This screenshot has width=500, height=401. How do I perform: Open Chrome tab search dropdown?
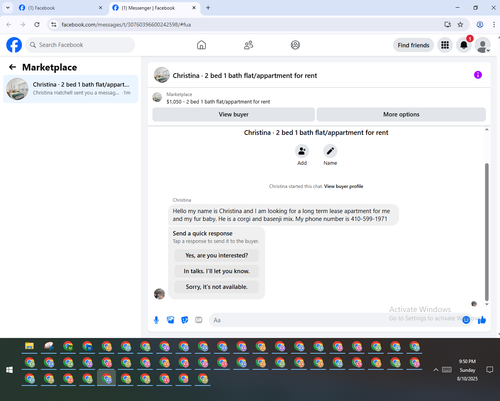[x=8, y=7]
